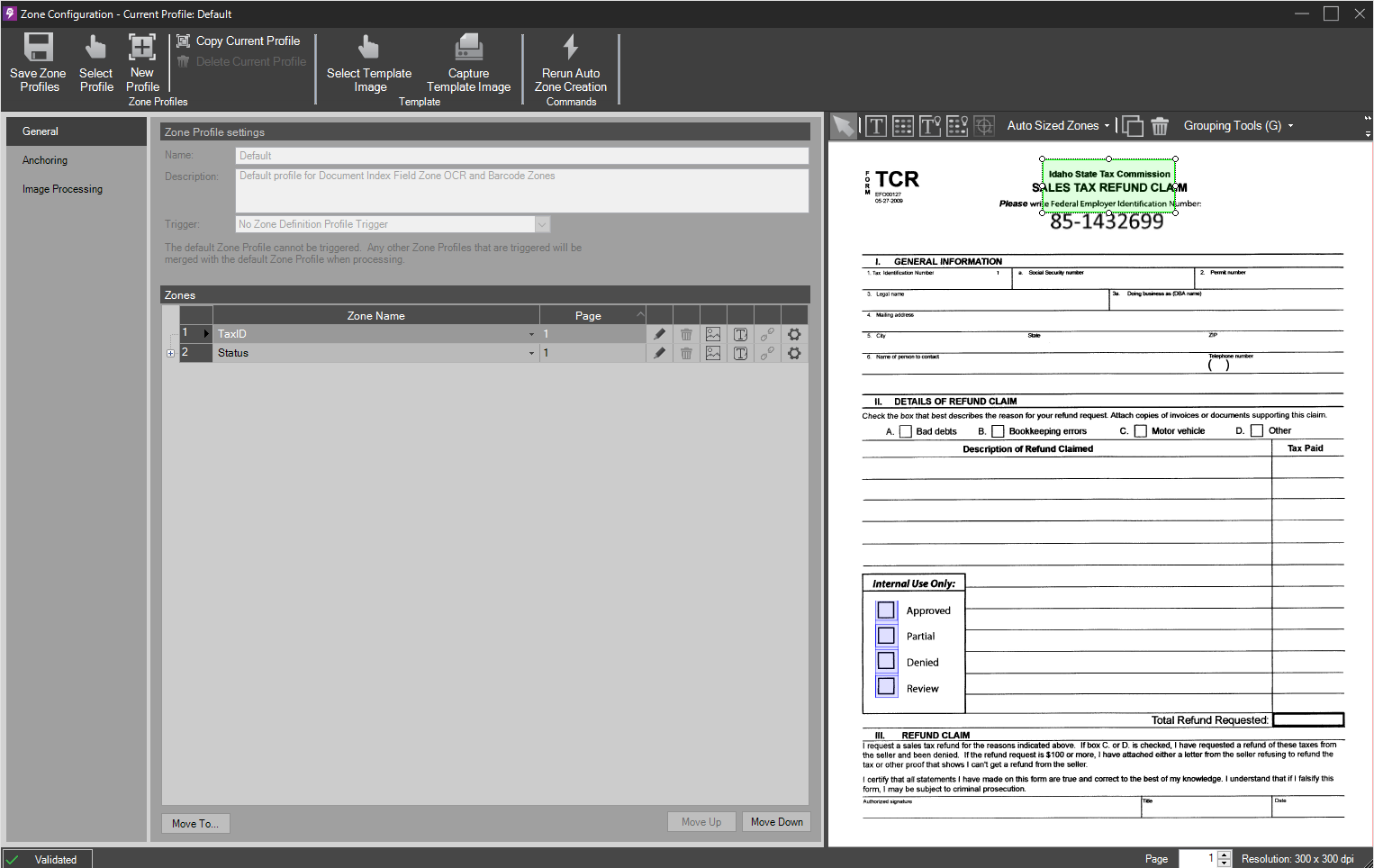The width and height of the screenshot is (1374, 868).
Task: Open the TaxID zone name dropdown
Action: pos(531,333)
